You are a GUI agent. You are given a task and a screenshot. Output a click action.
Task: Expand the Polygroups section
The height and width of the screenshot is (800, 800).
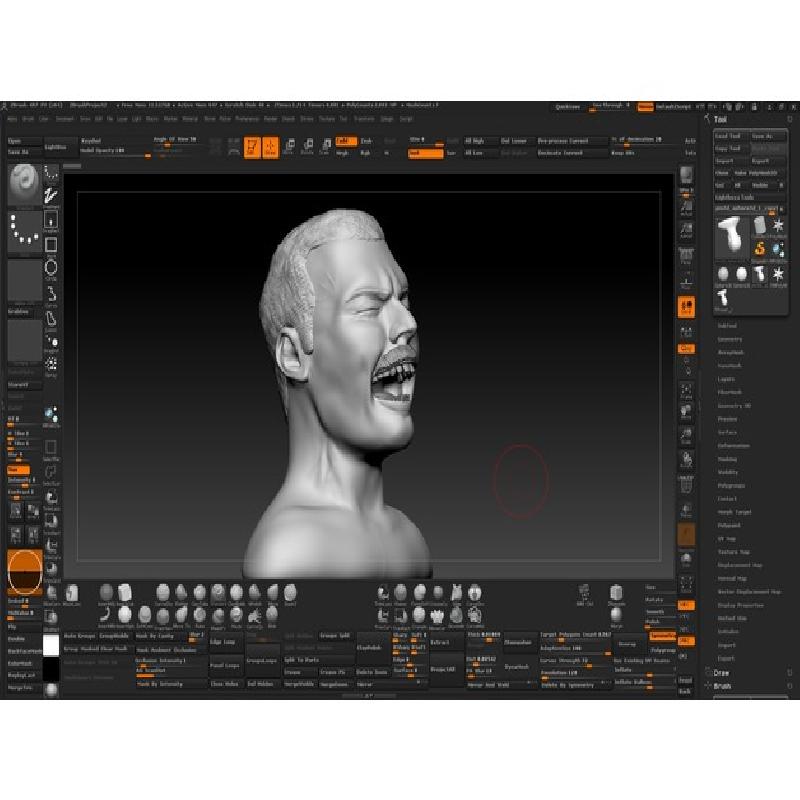click(732, 486)
